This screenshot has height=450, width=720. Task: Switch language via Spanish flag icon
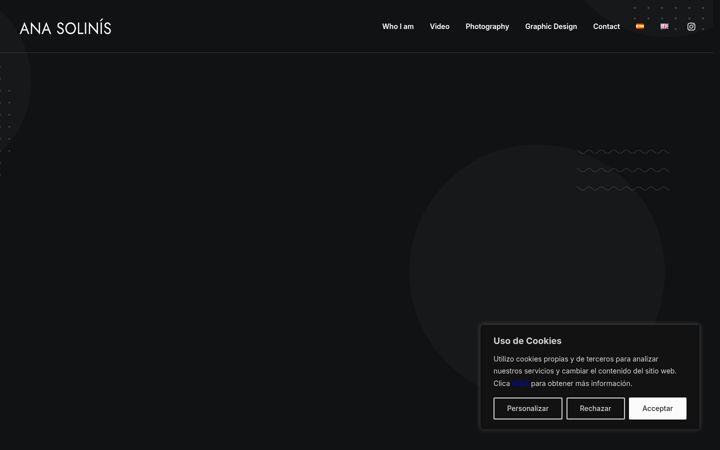pos(640,27)
